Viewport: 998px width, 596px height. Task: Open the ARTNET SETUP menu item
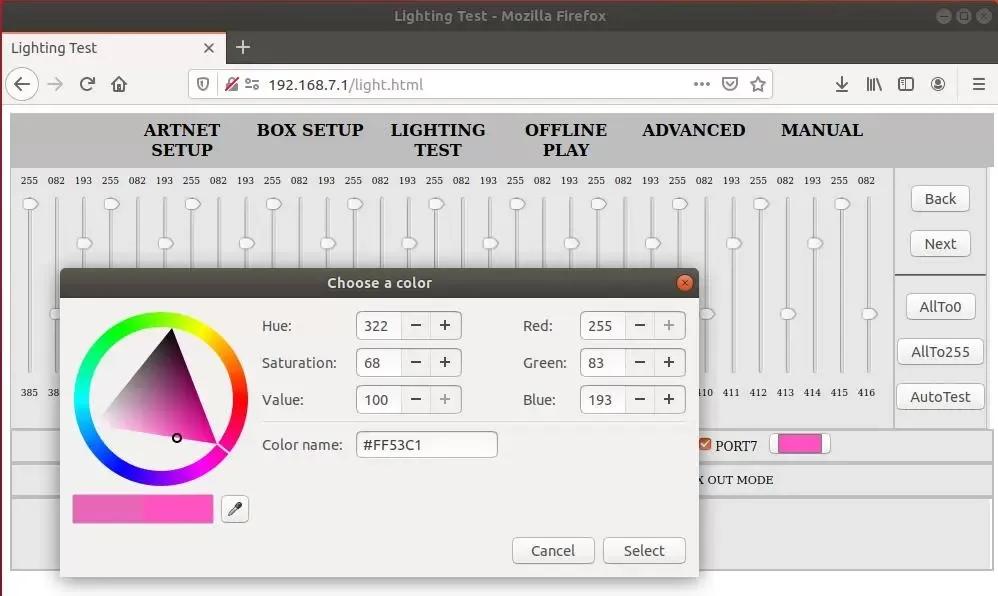[x=182, y=140]
